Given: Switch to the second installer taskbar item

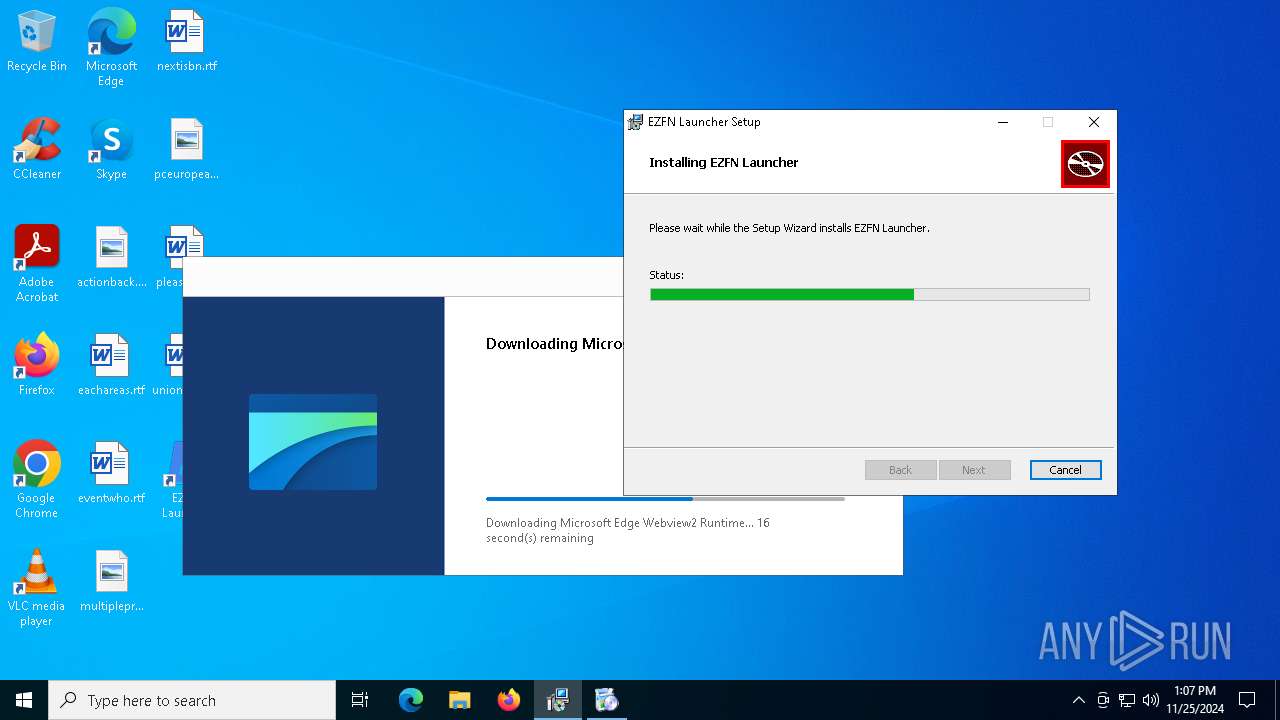Looking at the screenshot, I should 607,700.
